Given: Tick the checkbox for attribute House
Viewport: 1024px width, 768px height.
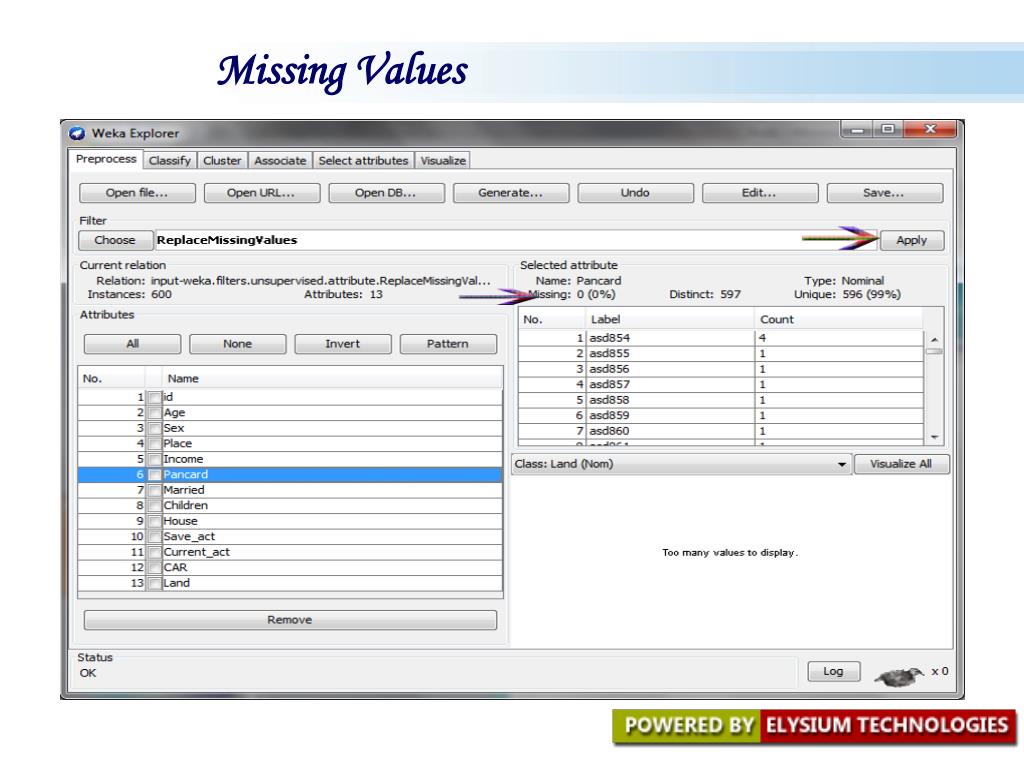Looking at the screenshot, I should [154, 521].
